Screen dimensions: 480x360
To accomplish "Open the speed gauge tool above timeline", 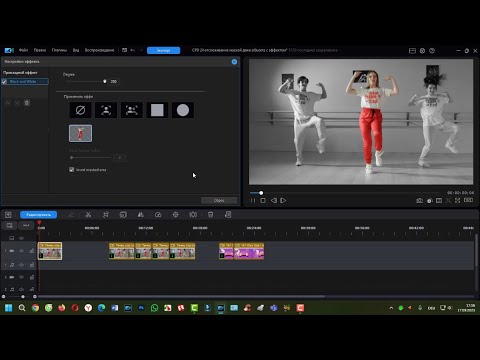I will 158,215.
